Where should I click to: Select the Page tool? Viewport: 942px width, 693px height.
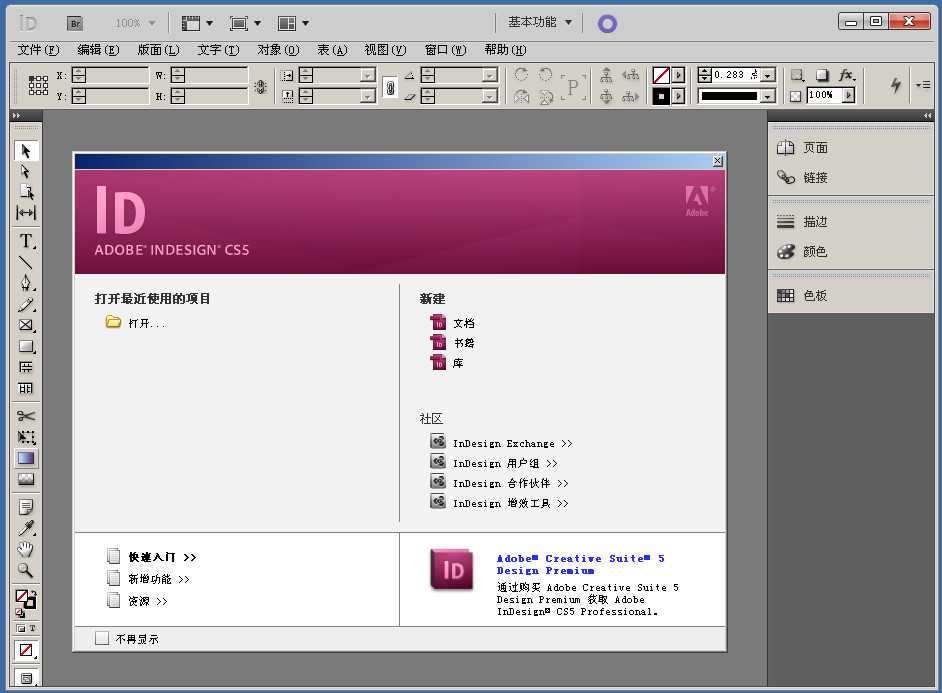(x=26, y=192)
